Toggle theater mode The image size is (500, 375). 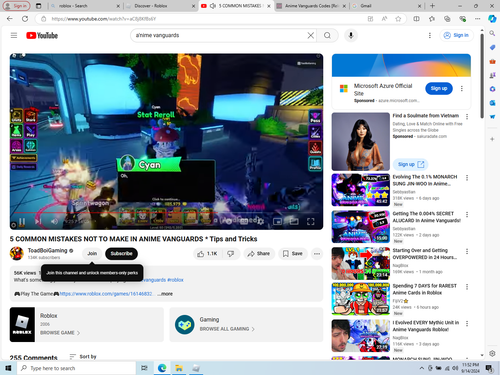pyautogui.click(x=294, y=221)
